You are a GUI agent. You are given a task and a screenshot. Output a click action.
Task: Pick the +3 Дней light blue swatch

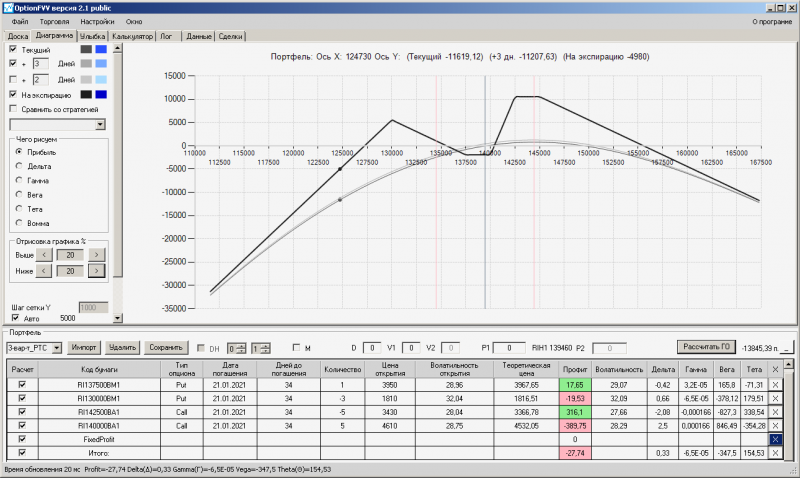point(101,63)
